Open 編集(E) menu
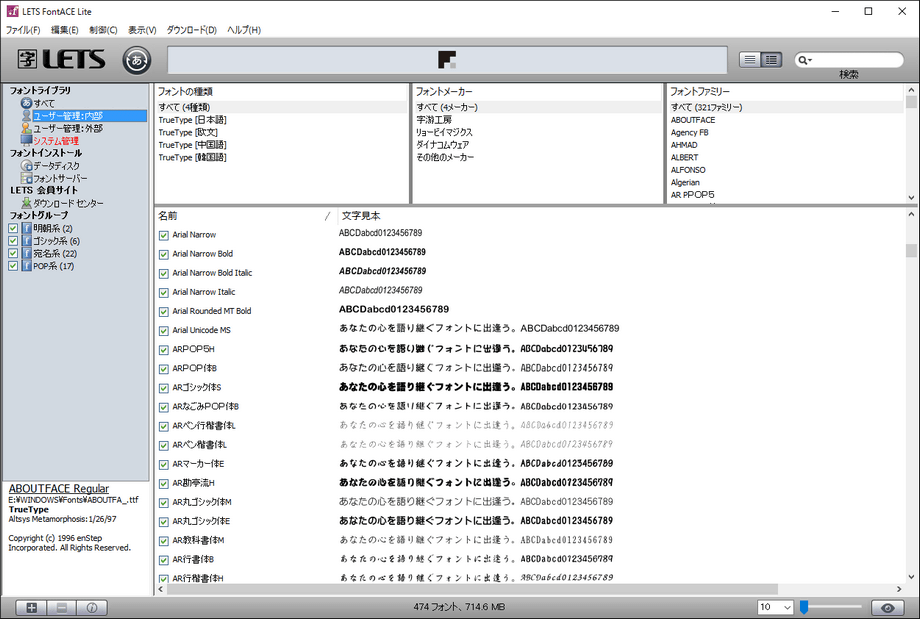Viewport: 920px width, 619px height. [65, 30]
